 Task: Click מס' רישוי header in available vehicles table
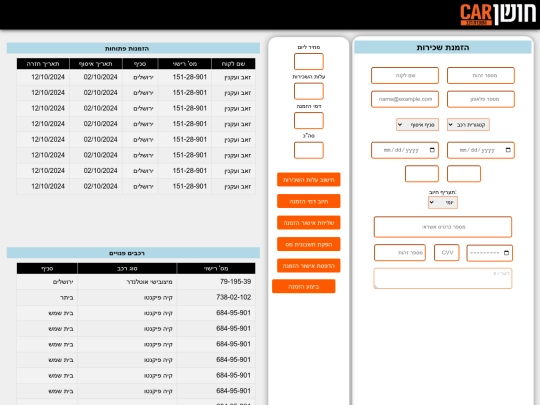tap(216, 268)
